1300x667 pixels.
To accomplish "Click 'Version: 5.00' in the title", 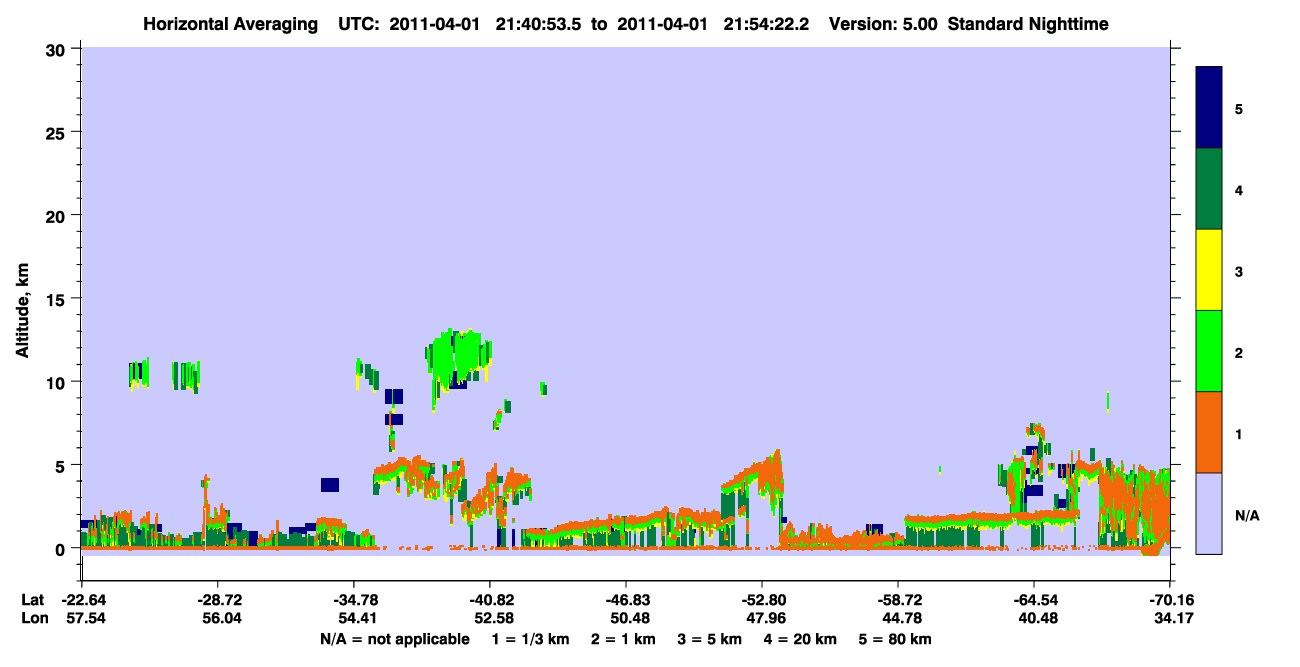I will pyautogui.click(x=883, y=23).
